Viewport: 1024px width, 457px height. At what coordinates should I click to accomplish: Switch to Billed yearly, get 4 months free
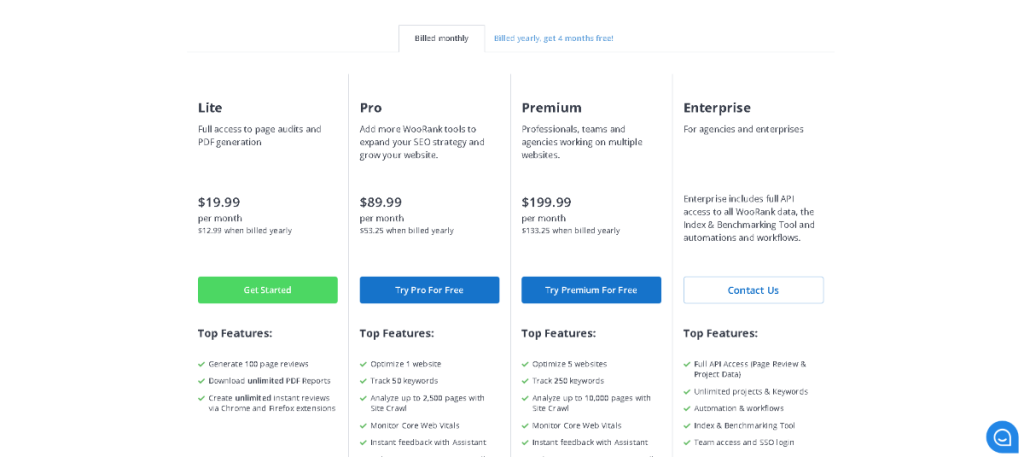[553, 38]
